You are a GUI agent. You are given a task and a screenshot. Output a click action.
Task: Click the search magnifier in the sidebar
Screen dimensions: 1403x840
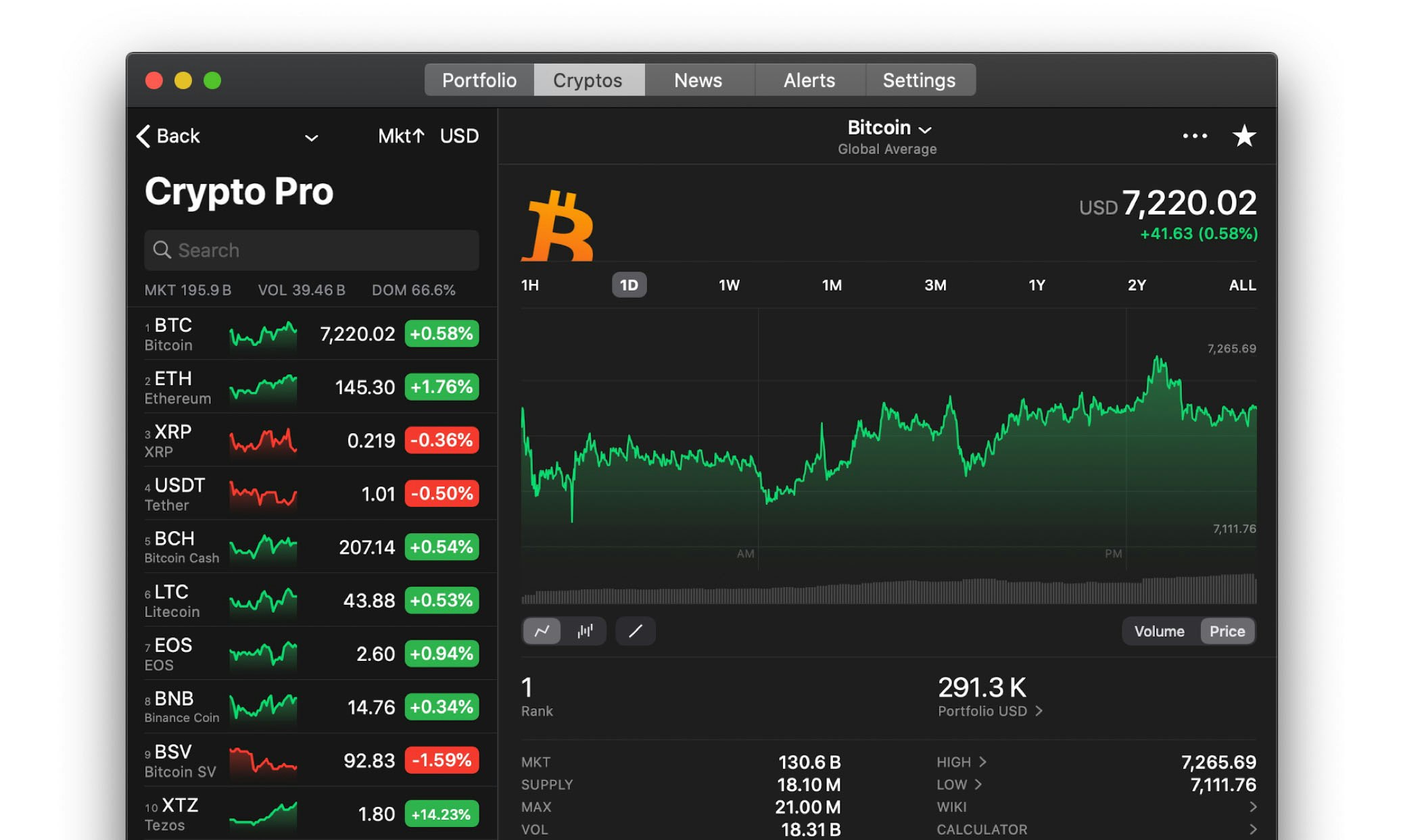[x=162, y=250]
